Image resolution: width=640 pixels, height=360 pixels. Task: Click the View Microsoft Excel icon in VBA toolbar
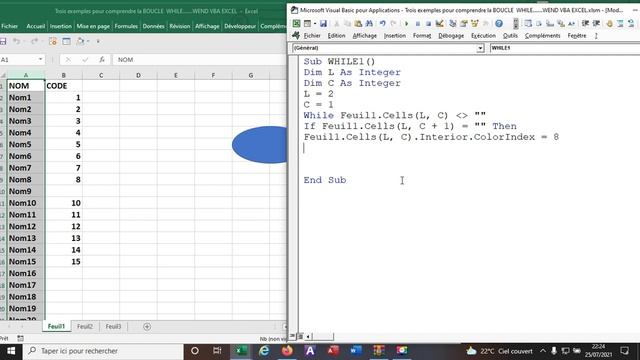[296, 24]
